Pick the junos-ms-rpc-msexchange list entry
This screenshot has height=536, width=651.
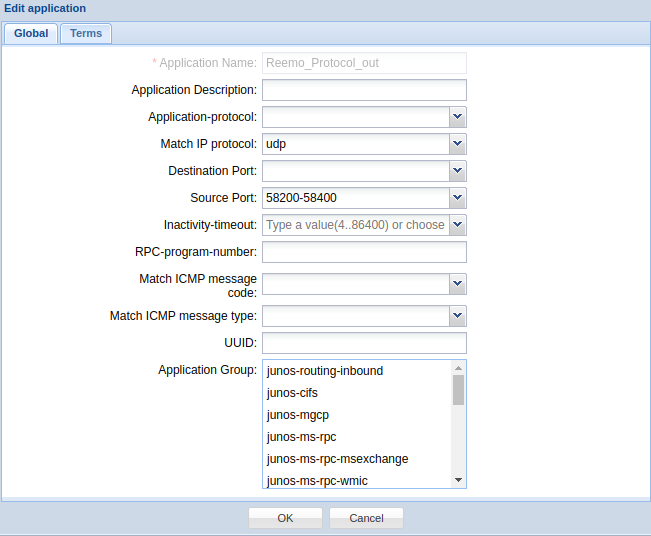(337, 459)
